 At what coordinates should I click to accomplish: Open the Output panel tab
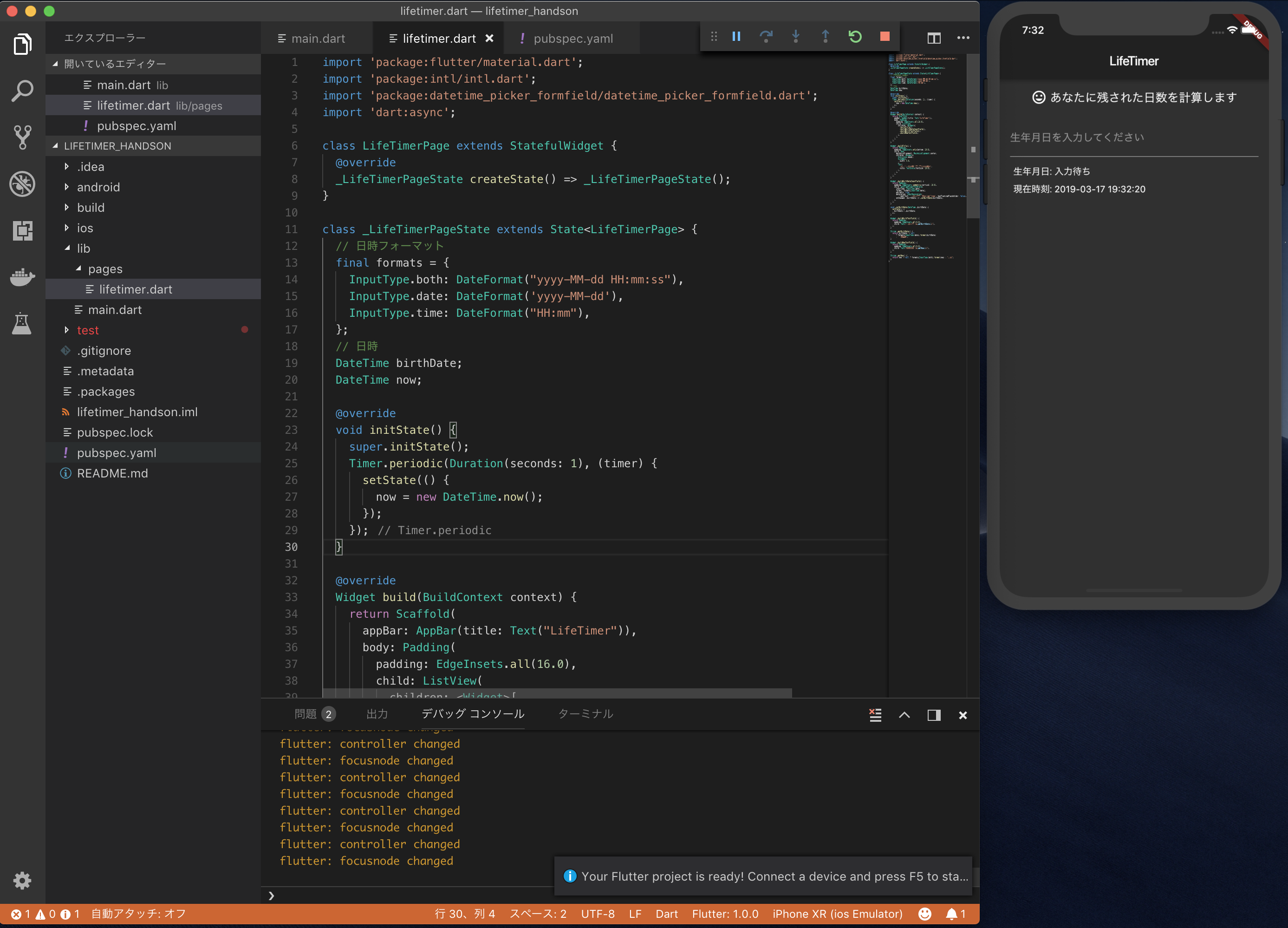(x=377, y=714)
